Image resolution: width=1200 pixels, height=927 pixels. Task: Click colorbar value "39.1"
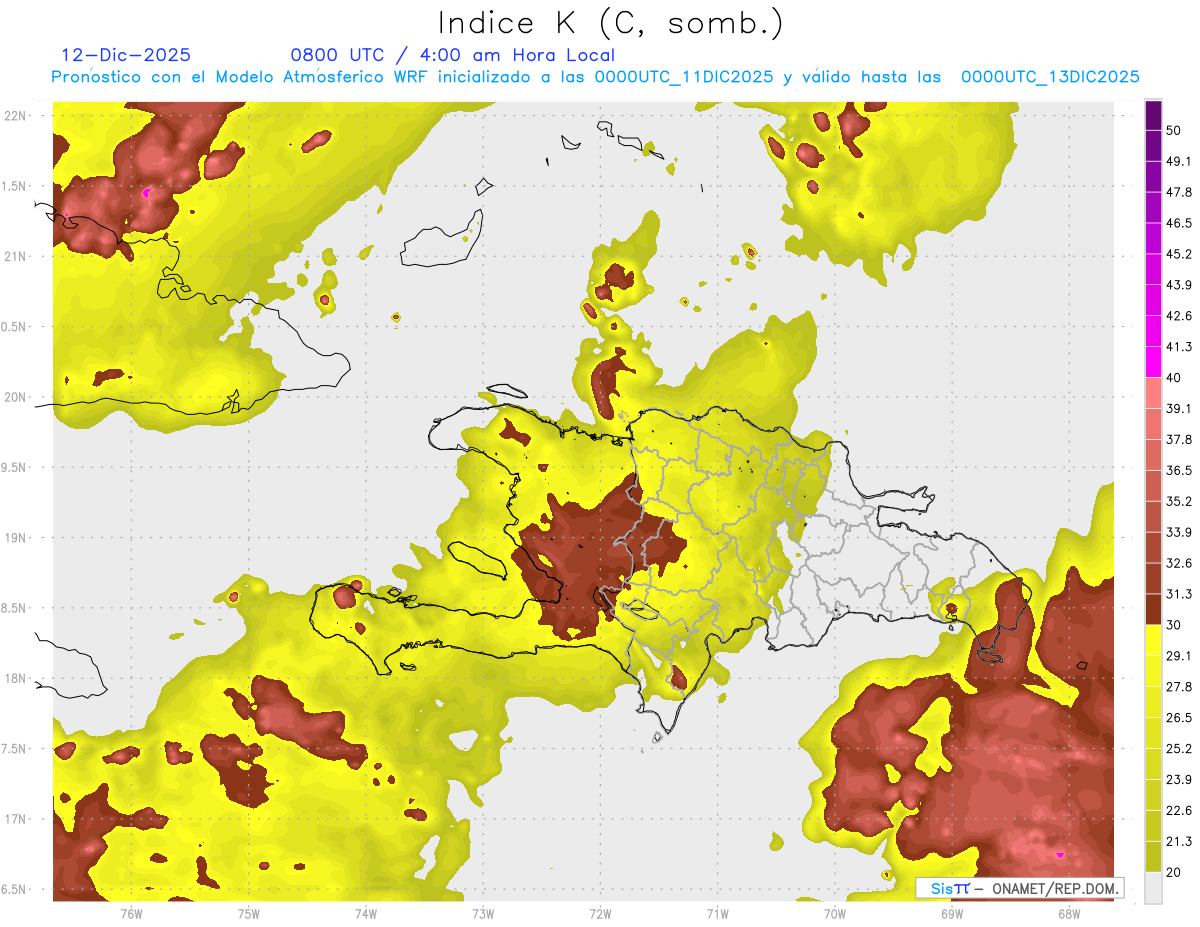tap(1179, 408)
